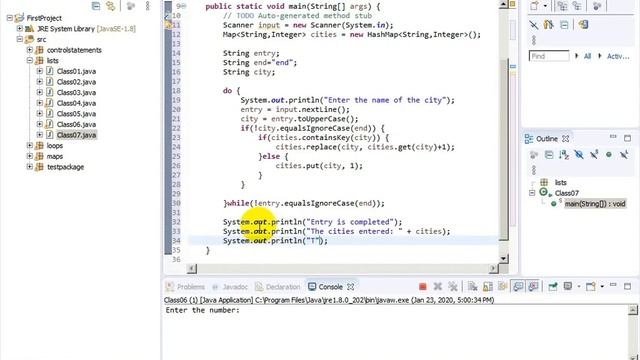
Task: Open Package Explorer View Menu dots
Action: coord(147,6)
